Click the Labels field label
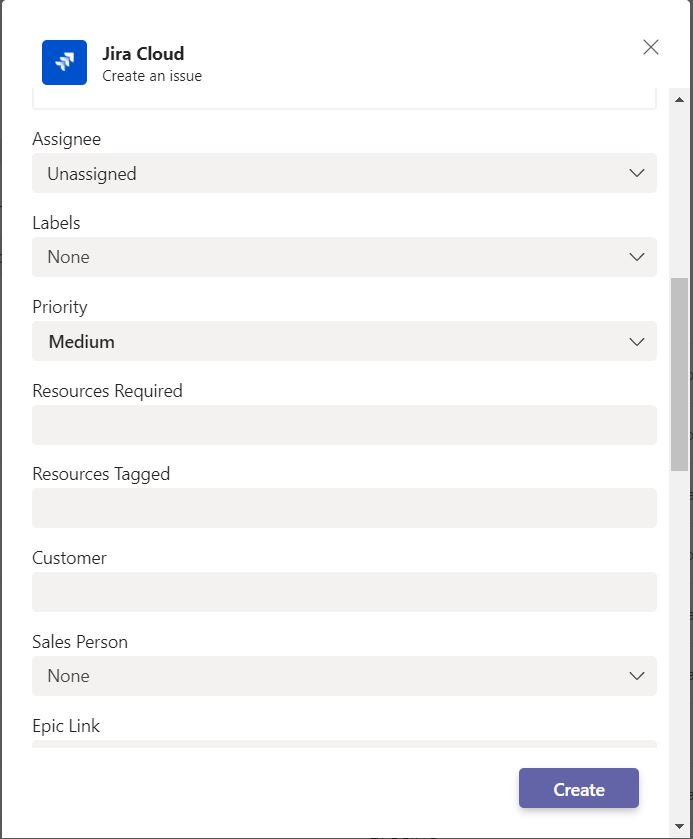Image resolution: width=693 pixels, height=839 pixels. pos(56,223)
